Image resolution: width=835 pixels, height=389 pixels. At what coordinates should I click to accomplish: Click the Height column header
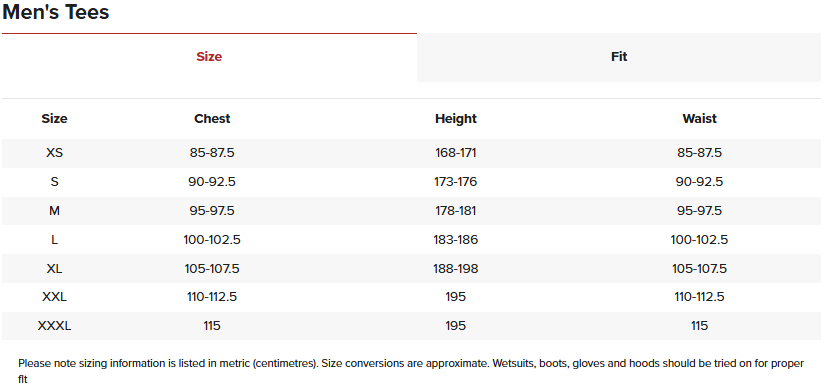tap(455, 118)
